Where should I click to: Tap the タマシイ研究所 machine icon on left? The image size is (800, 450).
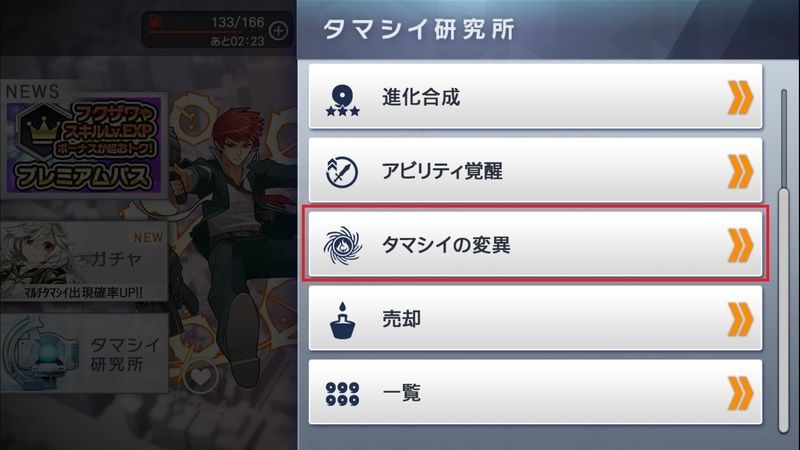[40, 352]
